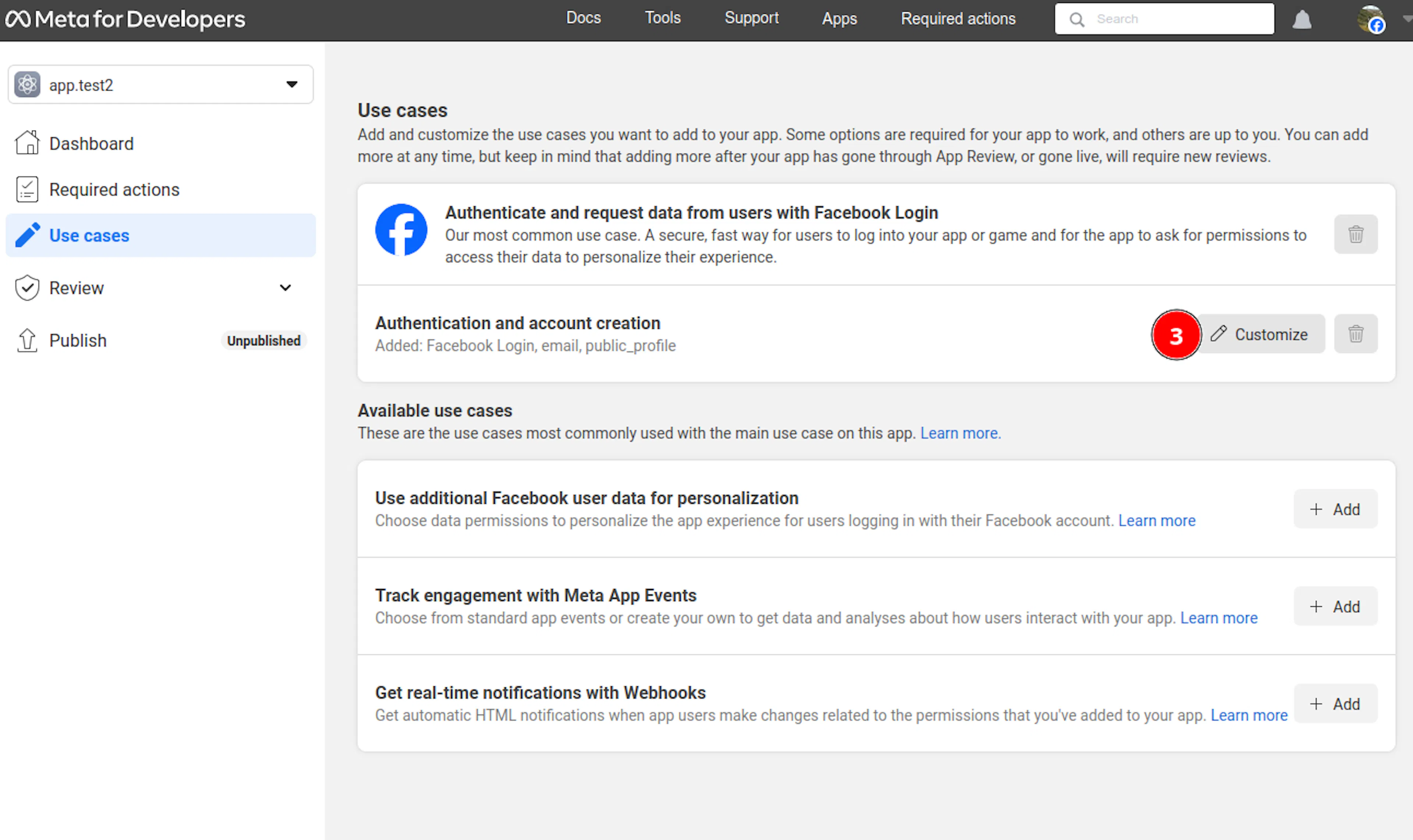Click 'Use additional Facebook user data' title
The width and height of the screenshot is (1413, 840).
[x=587, y=497]
